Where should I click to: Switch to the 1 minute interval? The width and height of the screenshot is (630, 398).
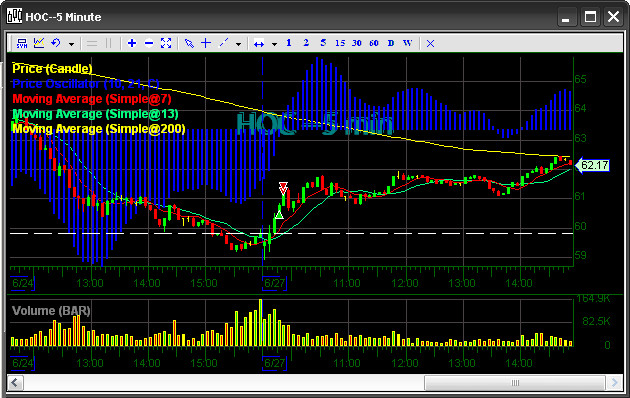(288, 43)
